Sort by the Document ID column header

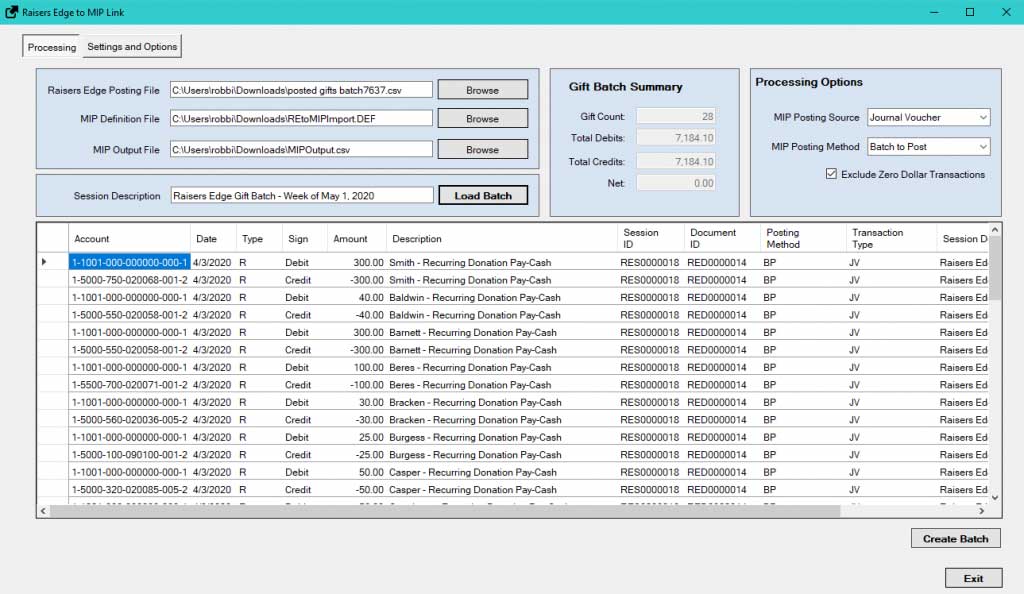coord(722,239)
